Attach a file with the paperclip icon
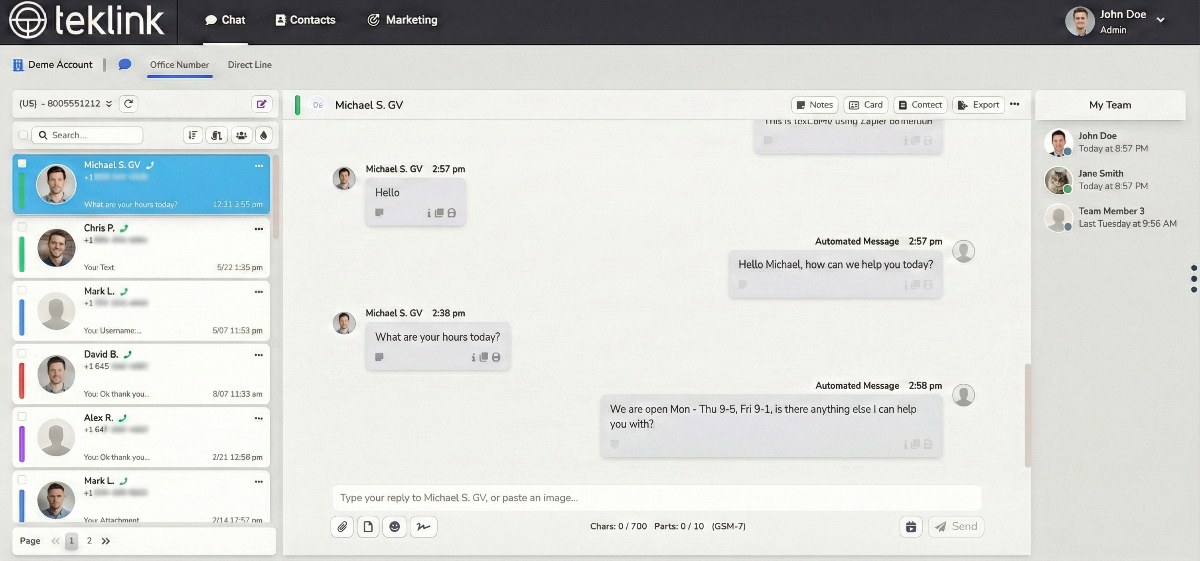 pyautogui.click(x=342, y=526)
